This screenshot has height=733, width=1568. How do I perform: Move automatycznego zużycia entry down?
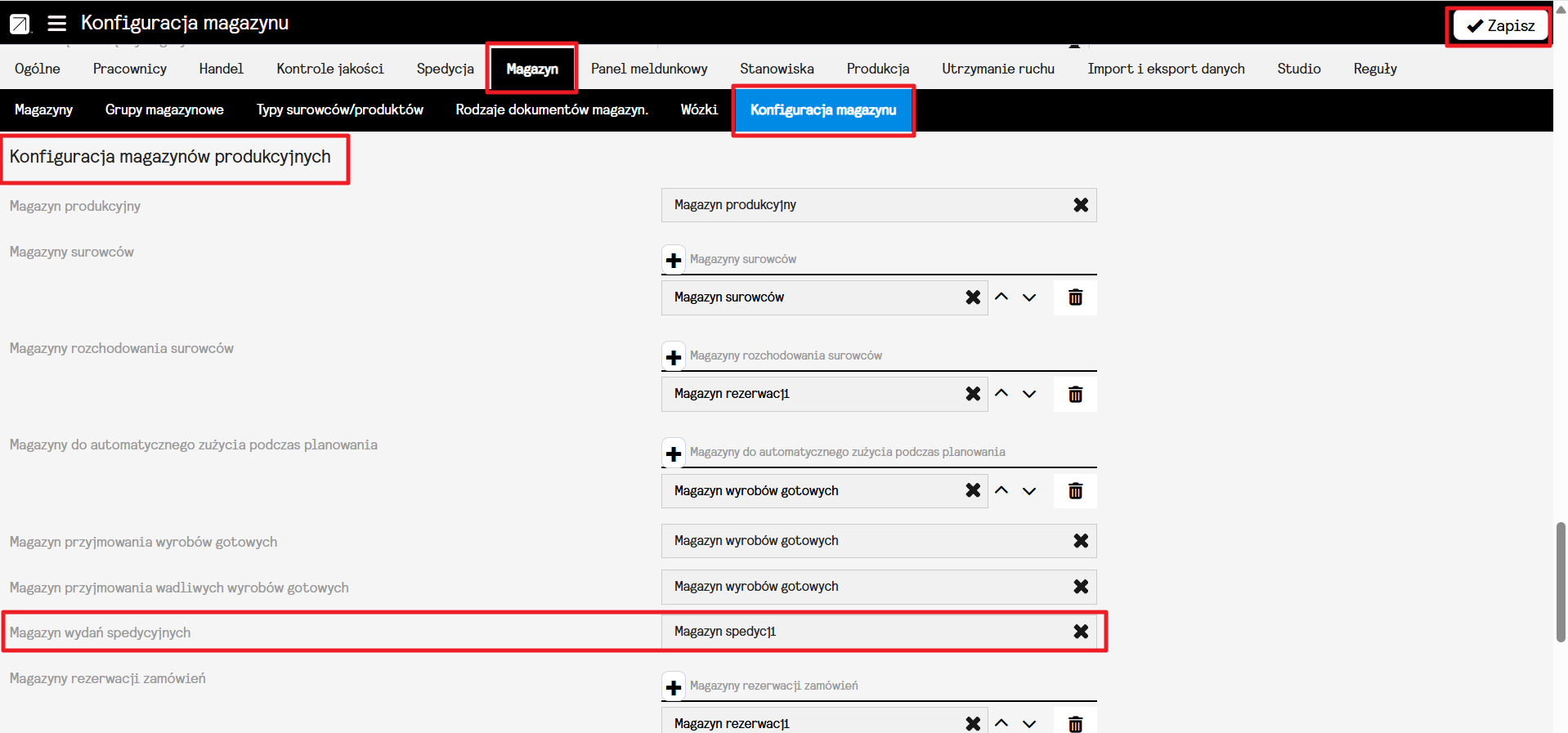[x=1029, y=490]
